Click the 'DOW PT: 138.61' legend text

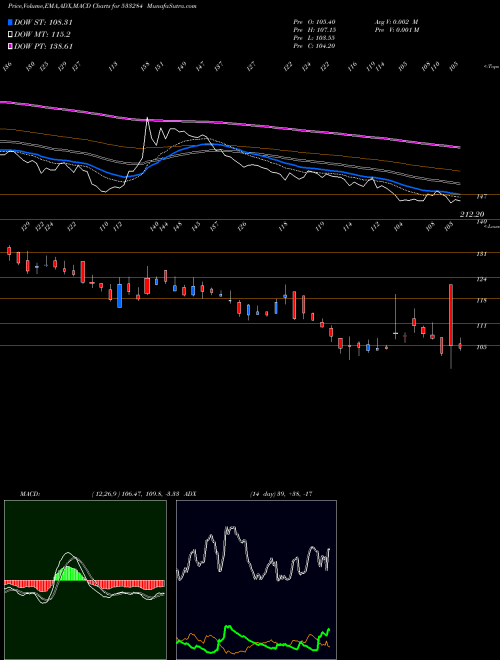click(43, 46)
